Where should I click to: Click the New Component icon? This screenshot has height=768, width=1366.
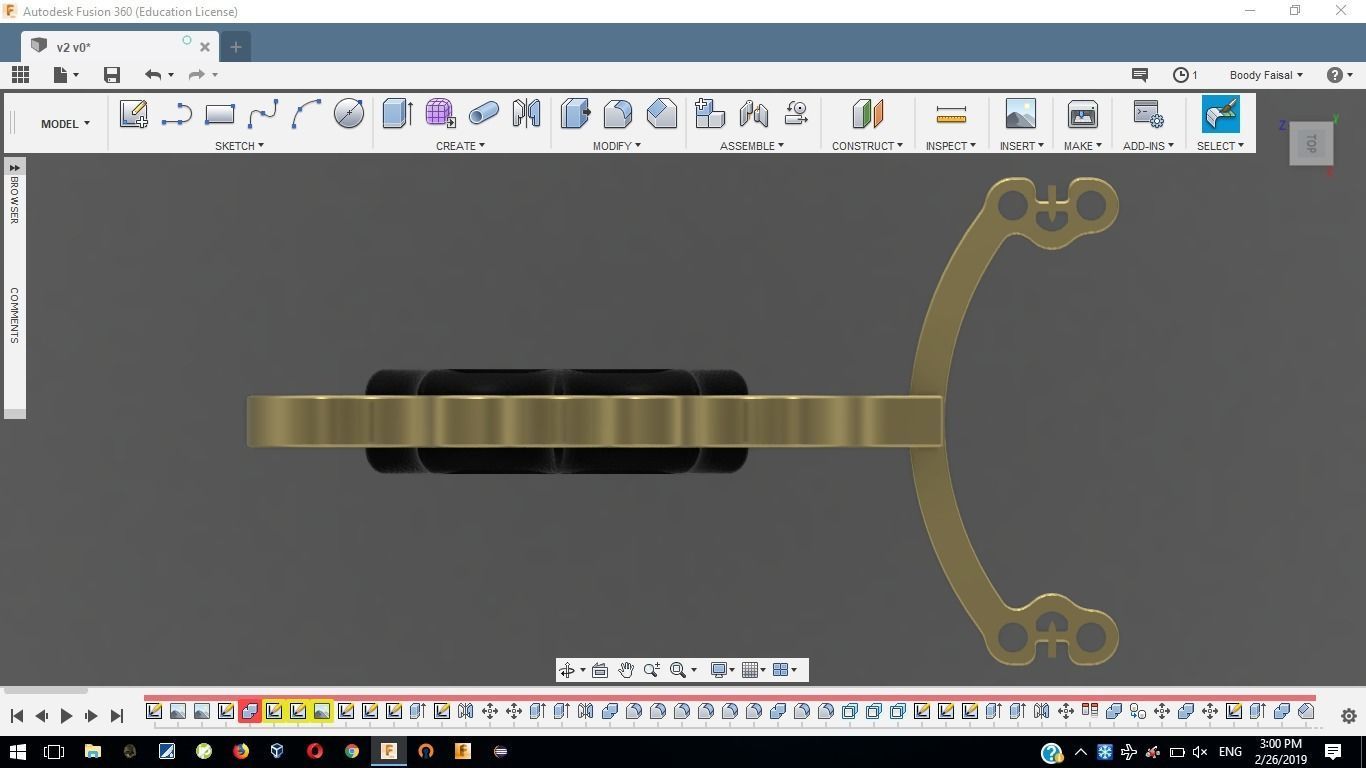pos(709,113)
